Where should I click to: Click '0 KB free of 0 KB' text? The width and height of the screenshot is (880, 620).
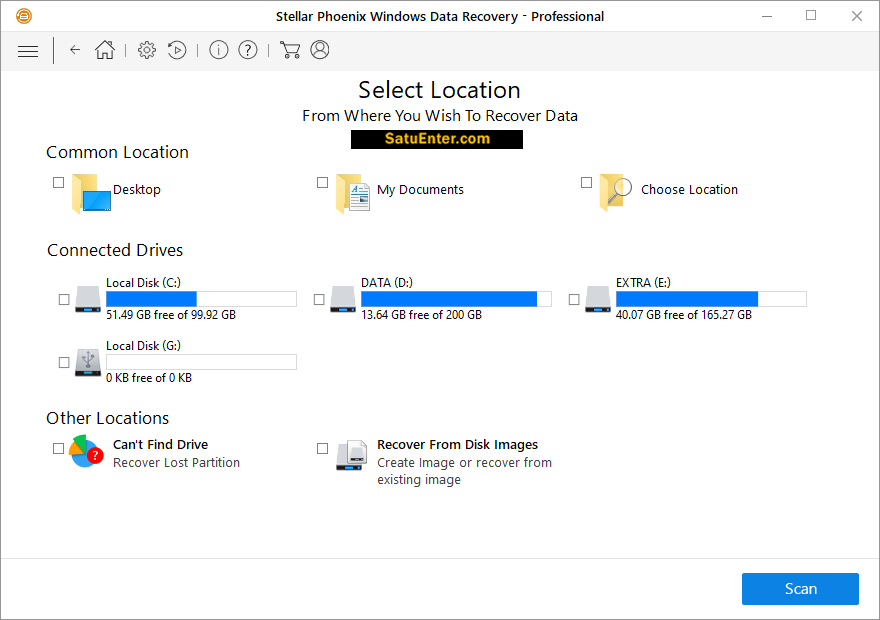149,378
